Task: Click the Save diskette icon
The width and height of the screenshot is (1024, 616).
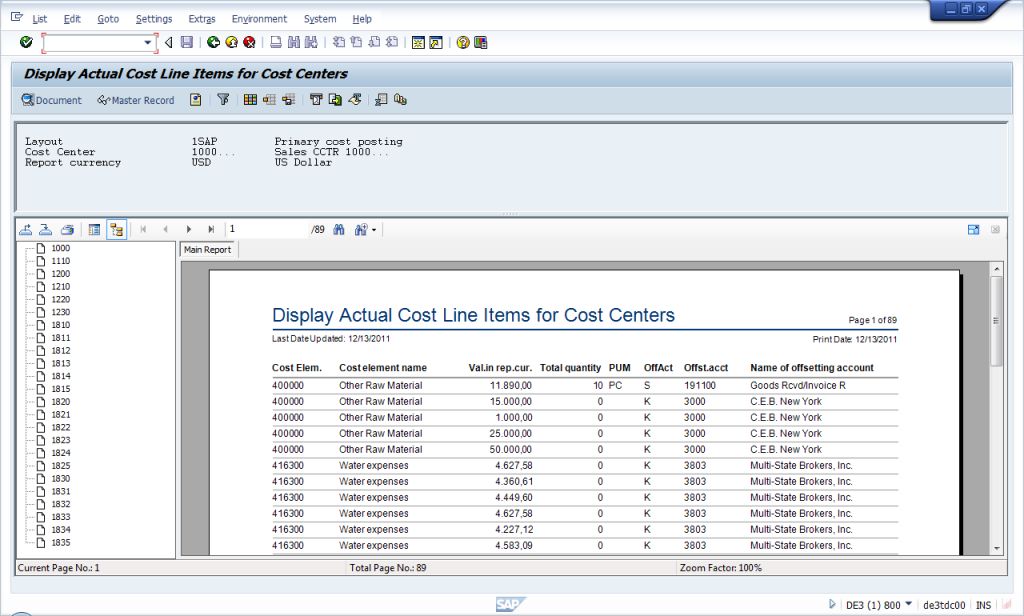Action: tap(187, 42)
